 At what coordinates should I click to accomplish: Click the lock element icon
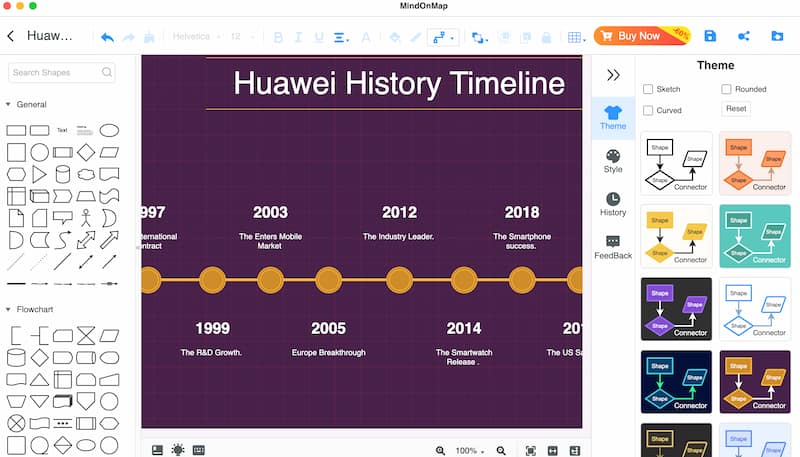click(546, 37)
